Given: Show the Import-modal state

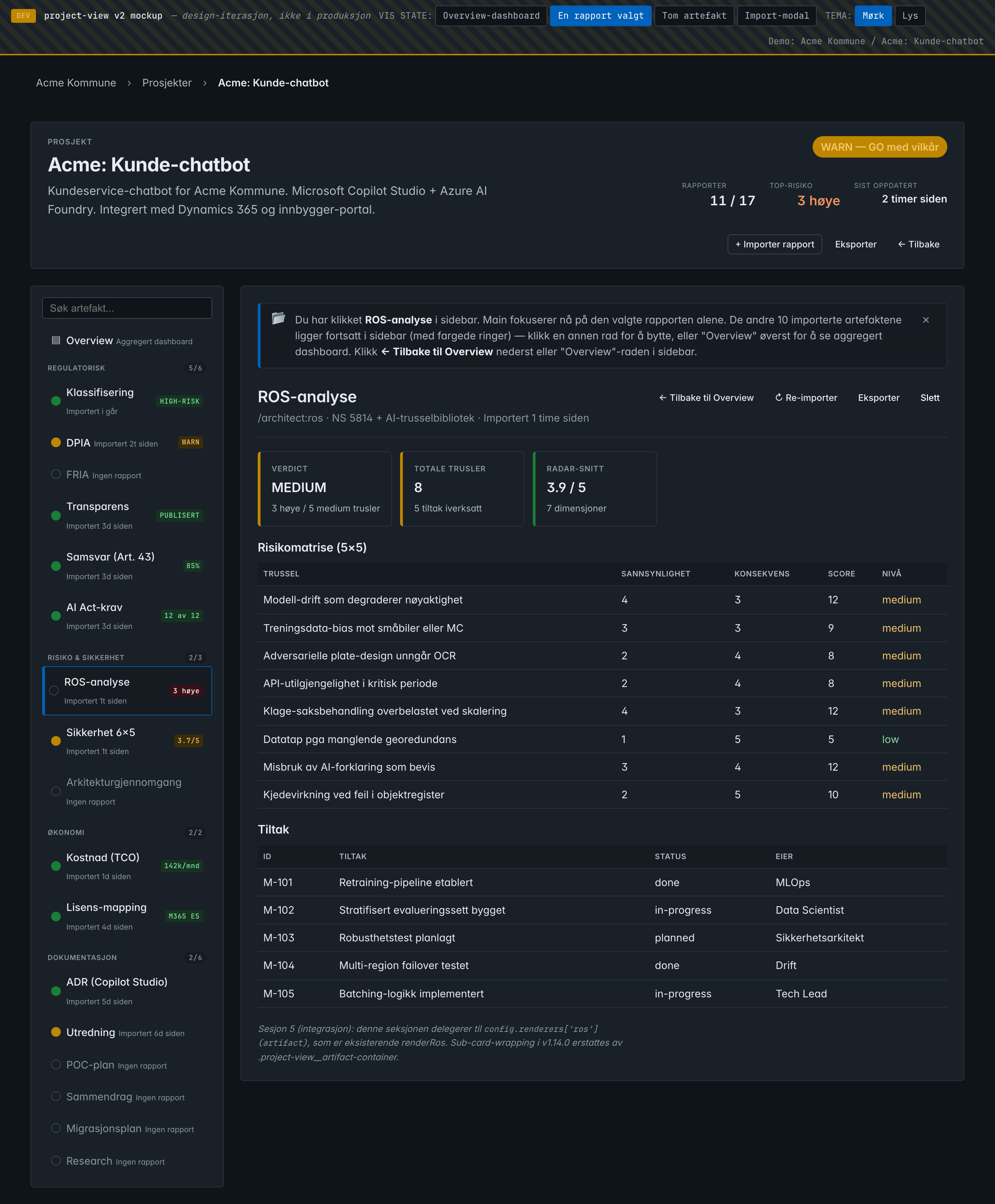Looking at the screenshot, I should click(777, 16).
